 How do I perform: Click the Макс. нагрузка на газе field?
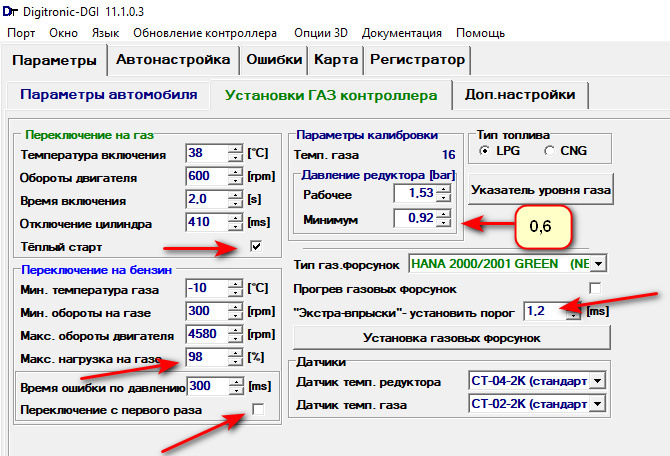click(x=207, y=357)
